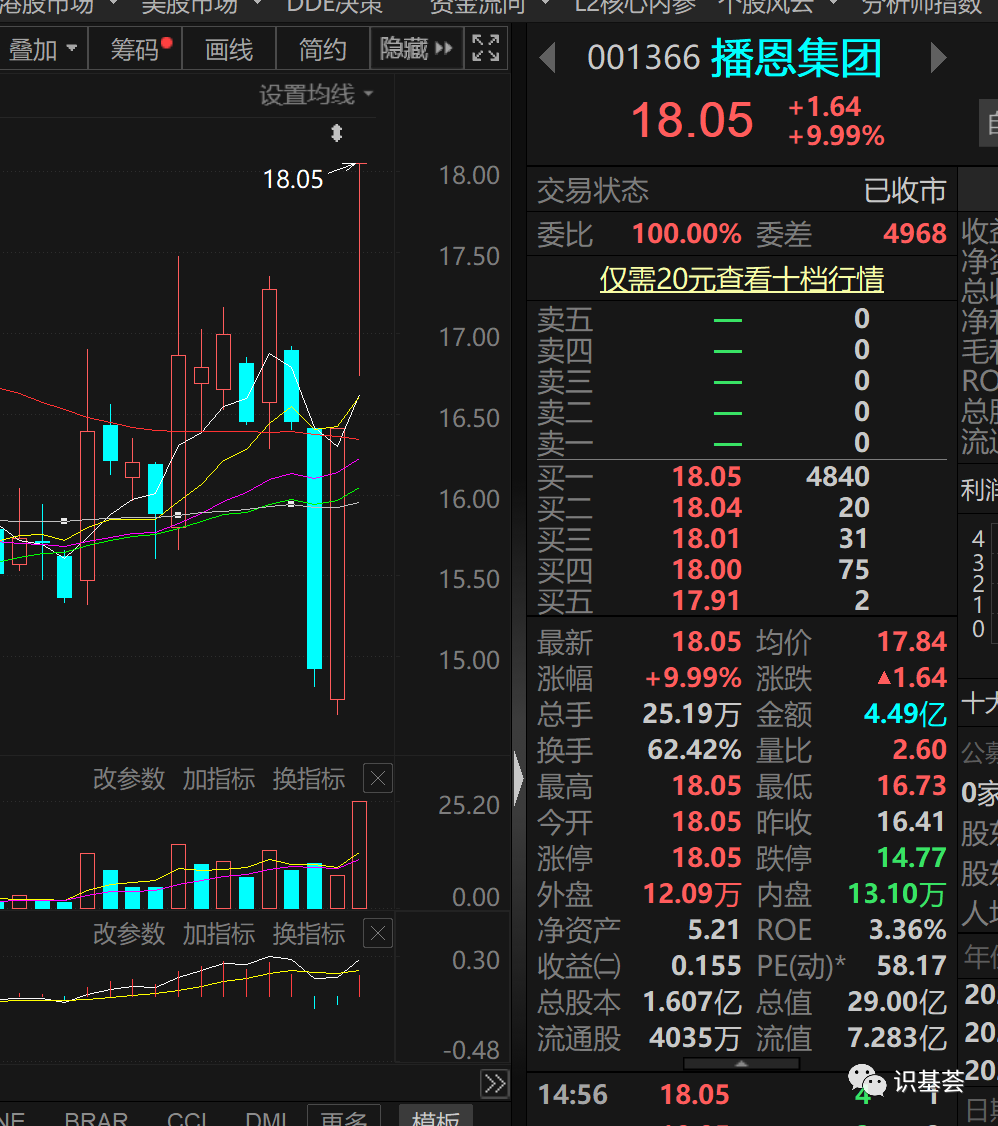Open the 设置均线 moving average dropdown
Viewport: 998px width, 1126px height.
point(317,94)
